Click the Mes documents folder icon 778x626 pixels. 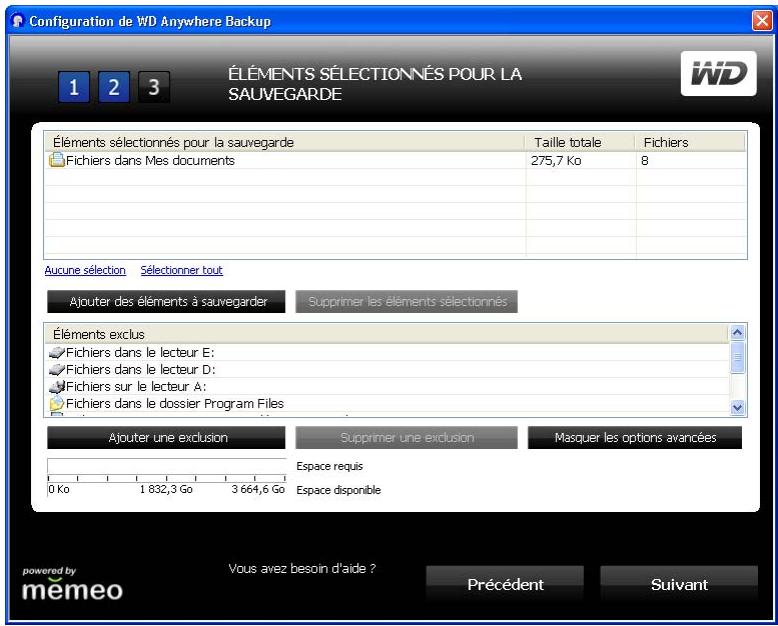click(57, 160)
